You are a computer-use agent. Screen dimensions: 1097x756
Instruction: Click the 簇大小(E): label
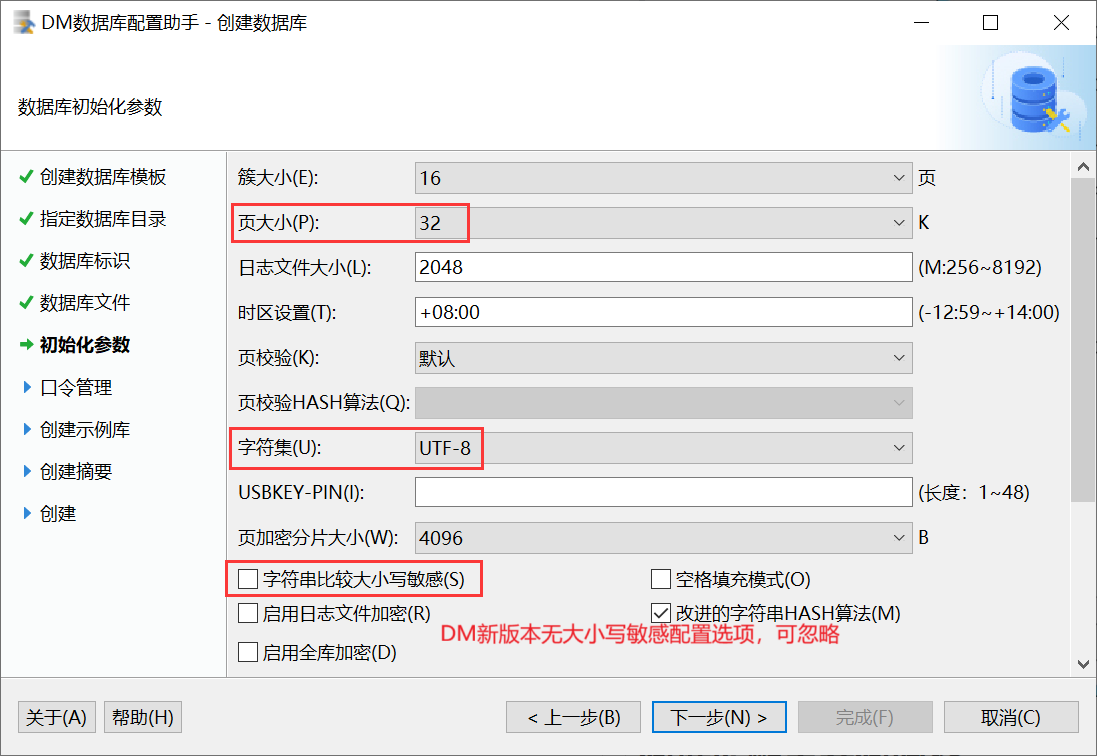pyautogui.click(x=278, y=178)
